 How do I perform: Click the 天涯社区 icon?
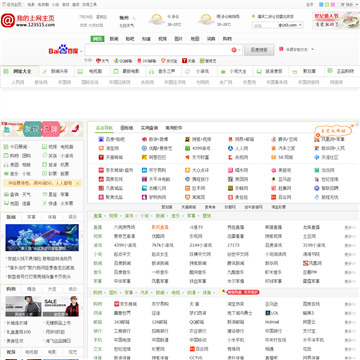(x=317, y=157)
